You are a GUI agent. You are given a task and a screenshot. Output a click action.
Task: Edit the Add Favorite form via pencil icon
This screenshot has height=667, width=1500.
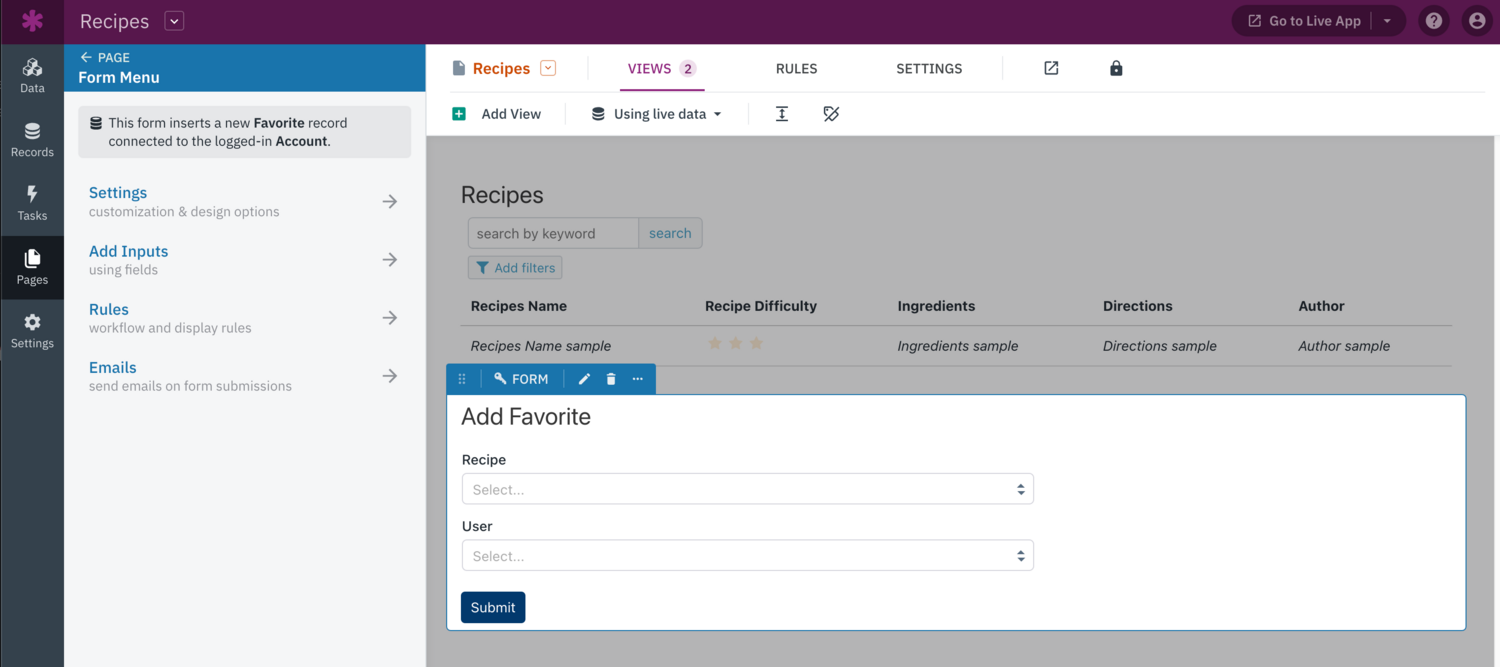pyautogui.click(x=584, y=378)
